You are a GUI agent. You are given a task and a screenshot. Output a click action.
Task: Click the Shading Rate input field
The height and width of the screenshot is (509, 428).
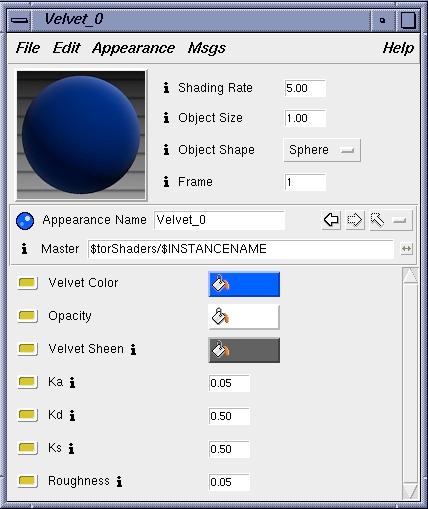(305, 88)
